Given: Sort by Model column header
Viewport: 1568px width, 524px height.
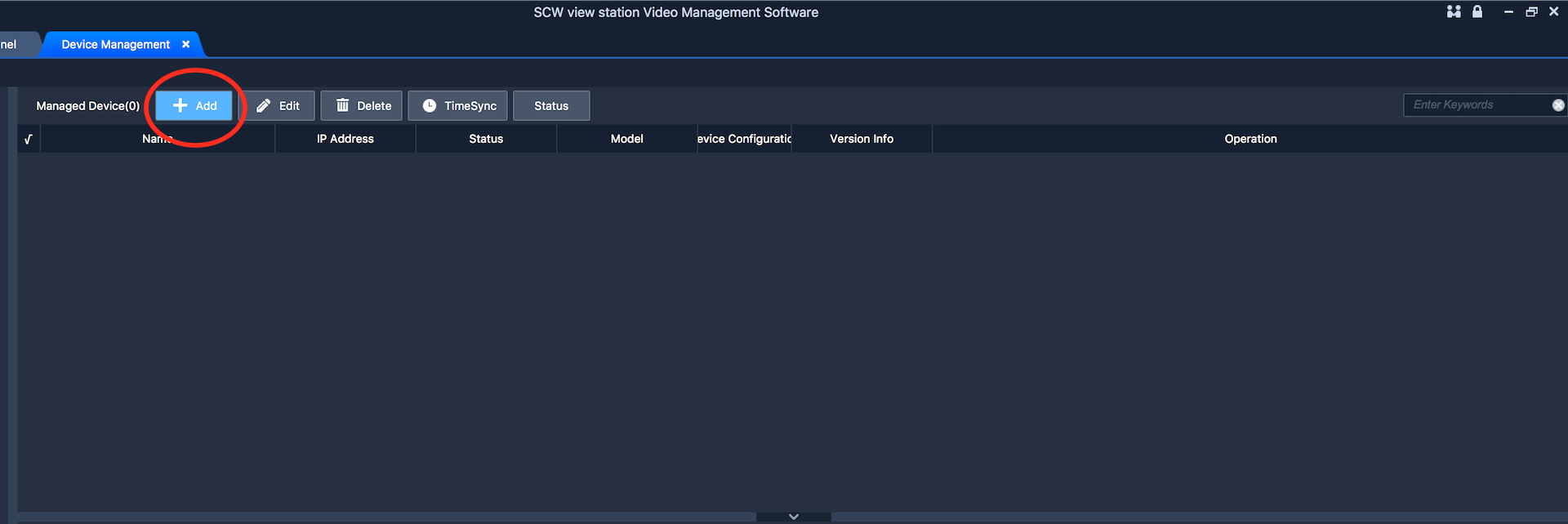Looking at the screenshot, I should (x=627, y=139).
